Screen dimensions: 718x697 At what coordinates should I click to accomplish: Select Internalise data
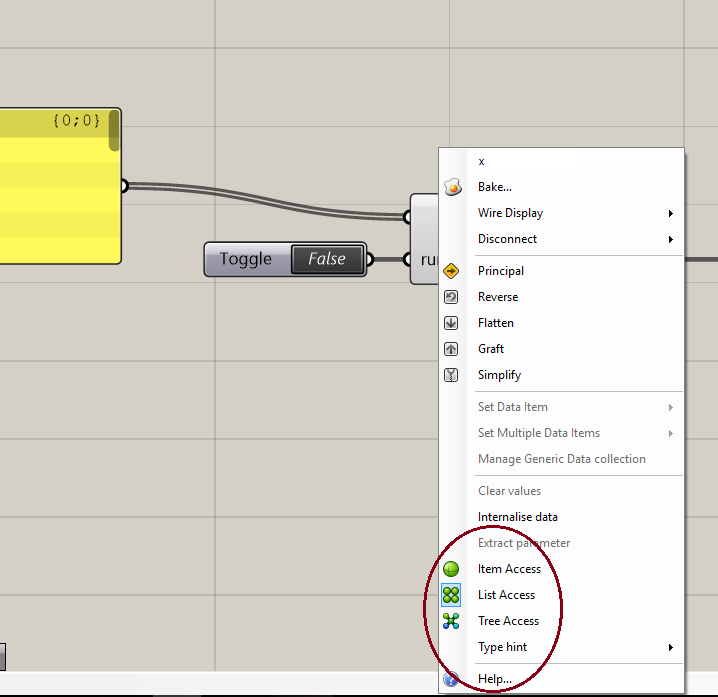562,517
